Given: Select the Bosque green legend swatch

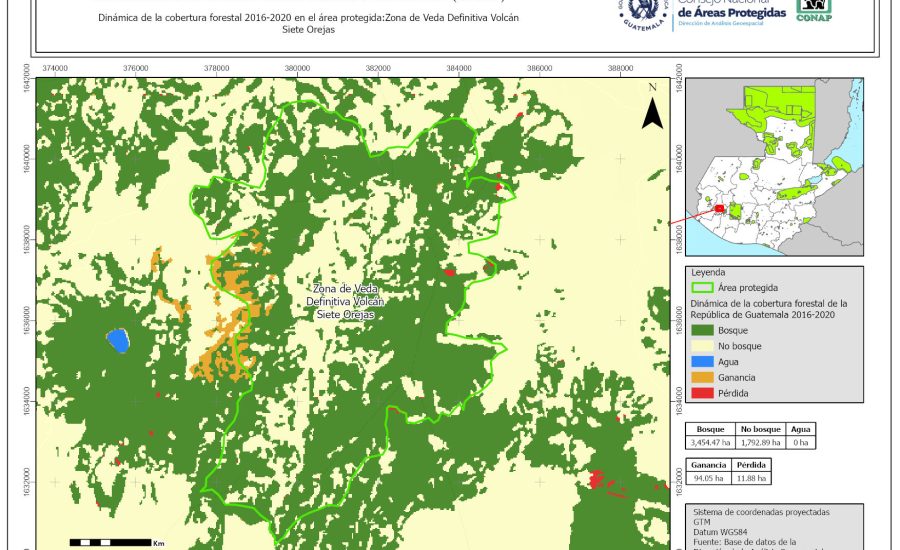Looking at the screenshot, I should pyautogui.click(x=705, y=330).
